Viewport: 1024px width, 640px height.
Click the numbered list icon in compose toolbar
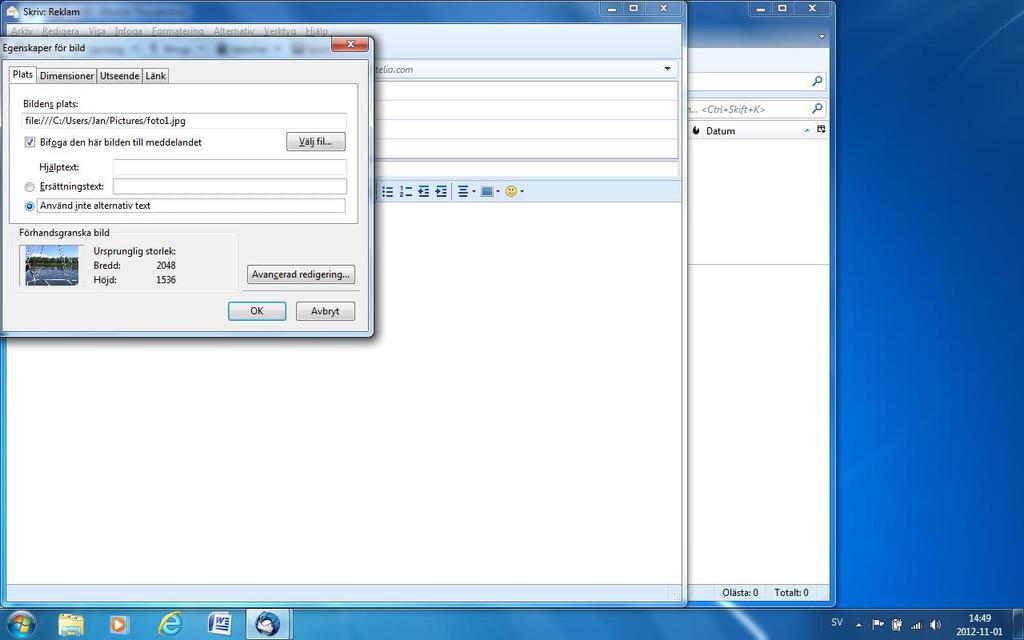(406, 191)
